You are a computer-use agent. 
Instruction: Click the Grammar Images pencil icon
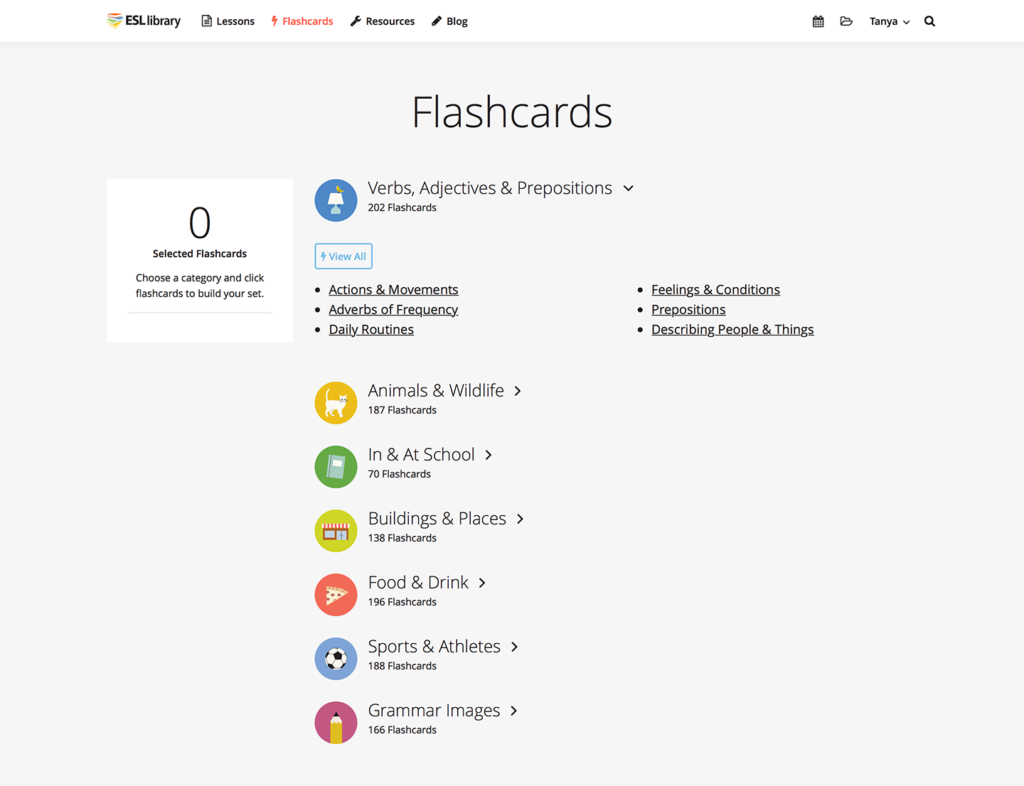point(336,723)
